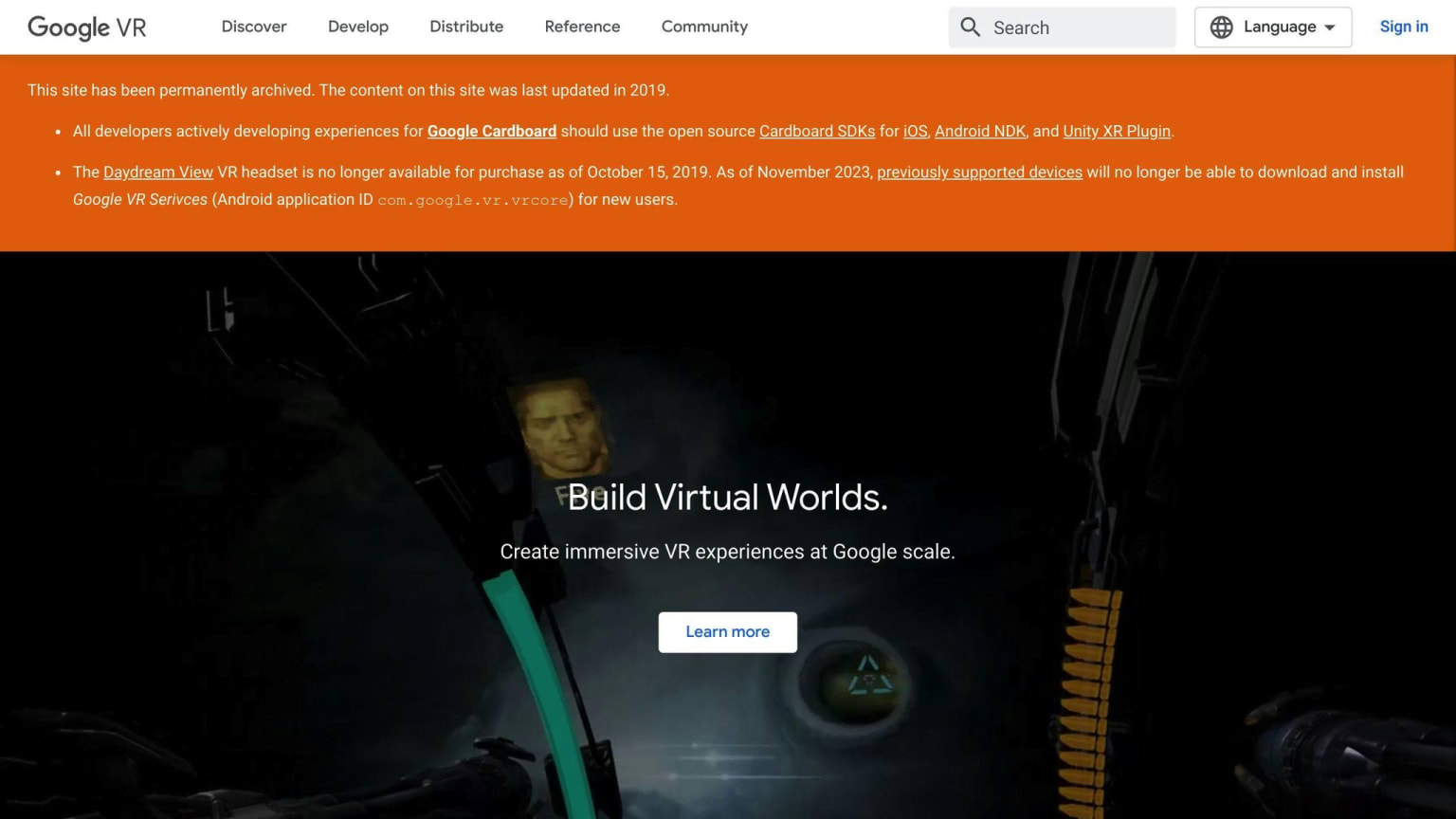
Task: Click the 'This site has been permanently archived' notice
Action: click(x=348, y=90)
